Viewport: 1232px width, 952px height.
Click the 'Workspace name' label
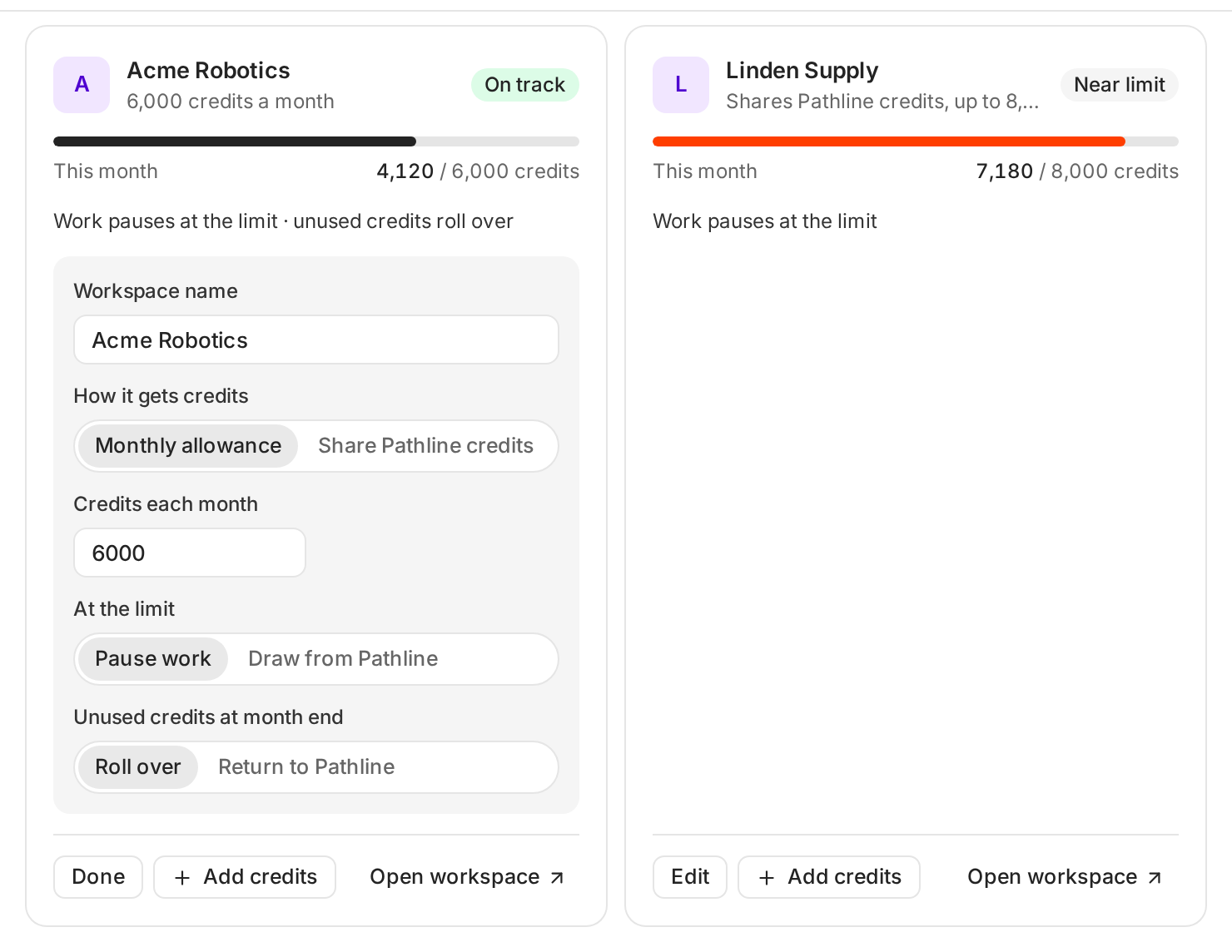pyautogui.click(x=156, y=291)
